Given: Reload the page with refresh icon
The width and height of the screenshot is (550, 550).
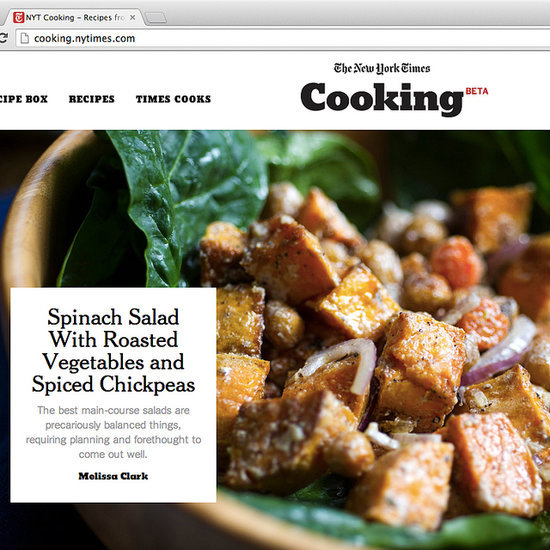Looking at the screenshot, I should 3,38.
